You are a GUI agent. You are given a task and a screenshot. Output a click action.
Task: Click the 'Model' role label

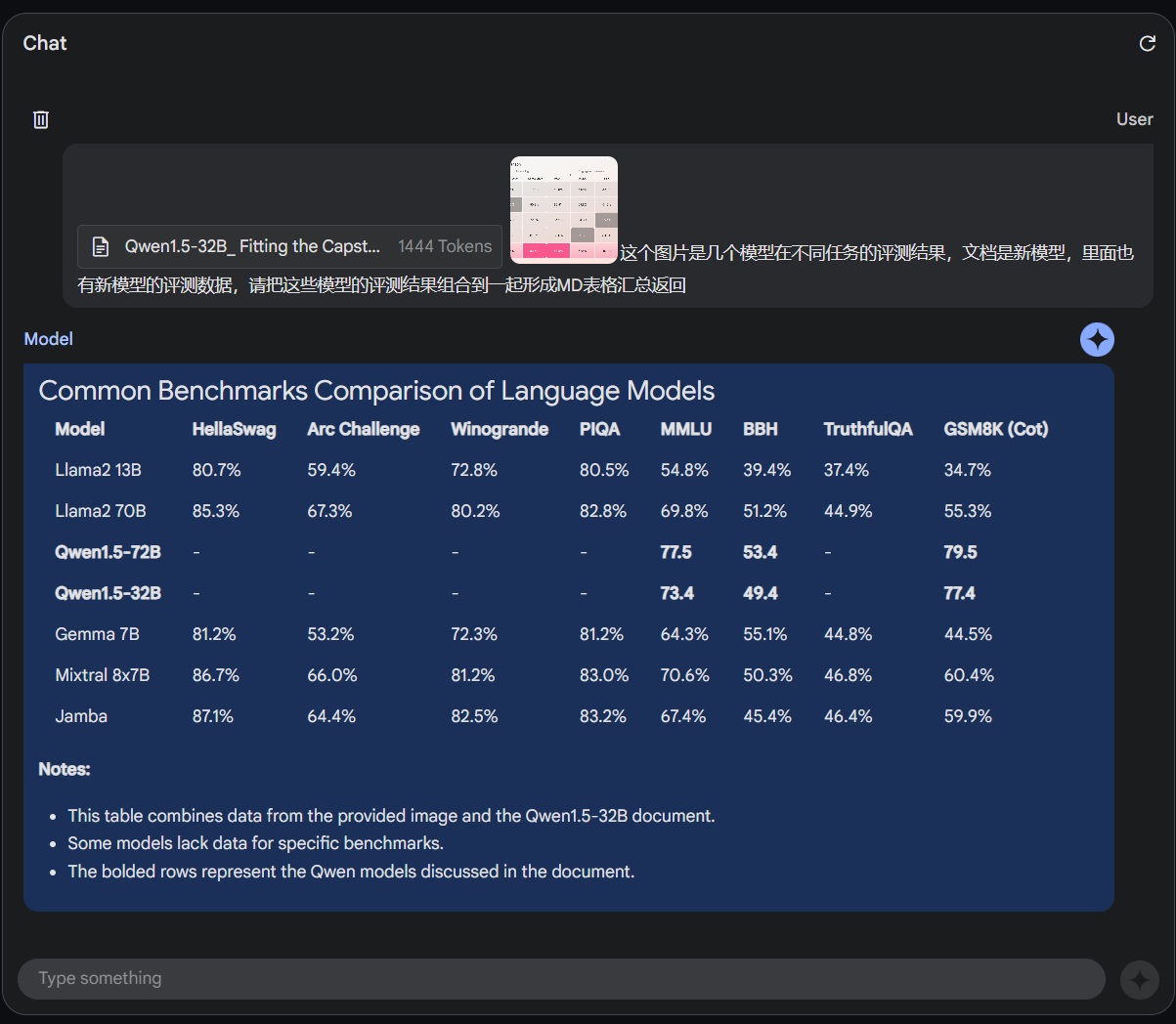(x=49, y=339)
